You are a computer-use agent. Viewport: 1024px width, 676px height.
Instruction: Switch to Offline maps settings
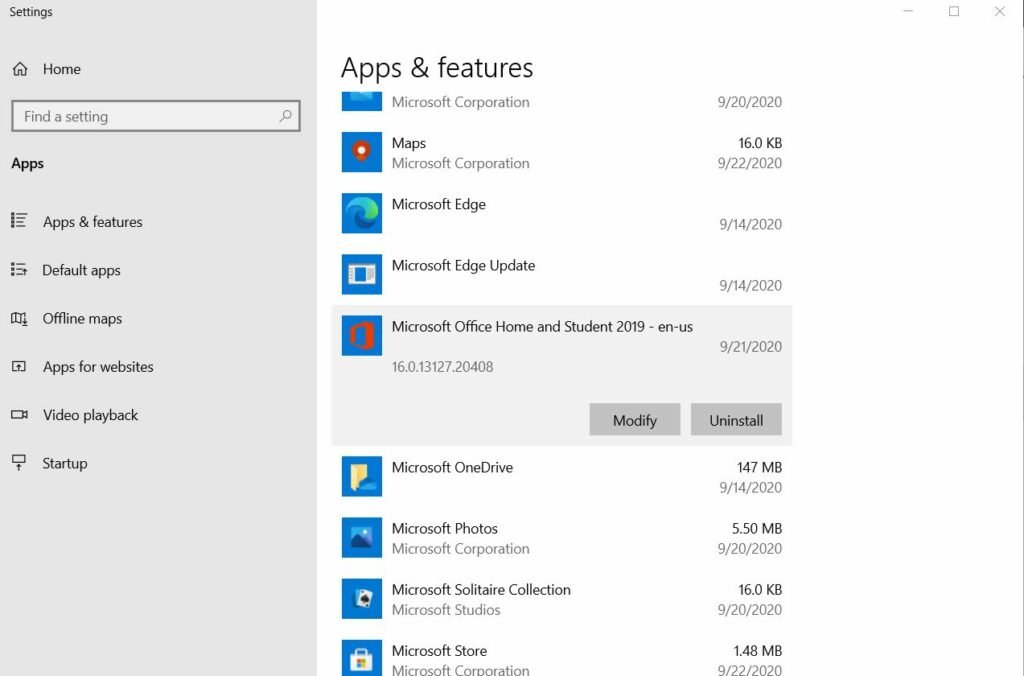click(82, 318)
